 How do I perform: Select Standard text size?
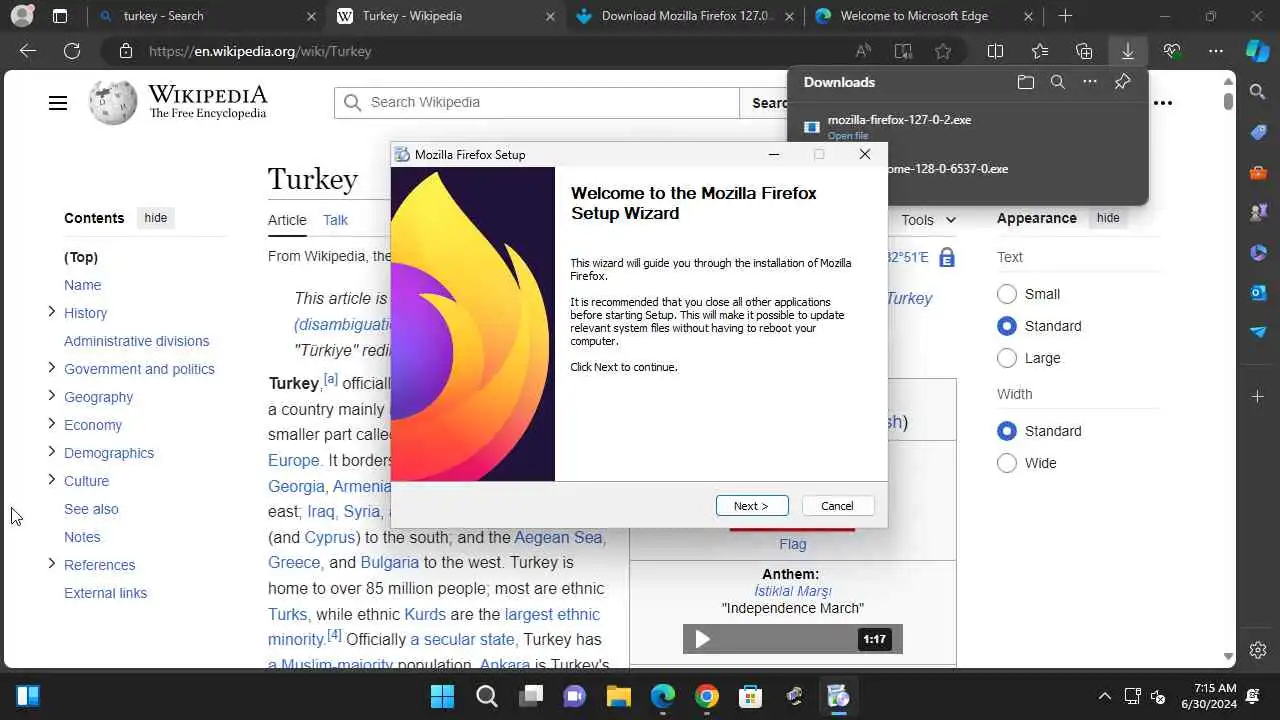click(x=1007, y=326)
